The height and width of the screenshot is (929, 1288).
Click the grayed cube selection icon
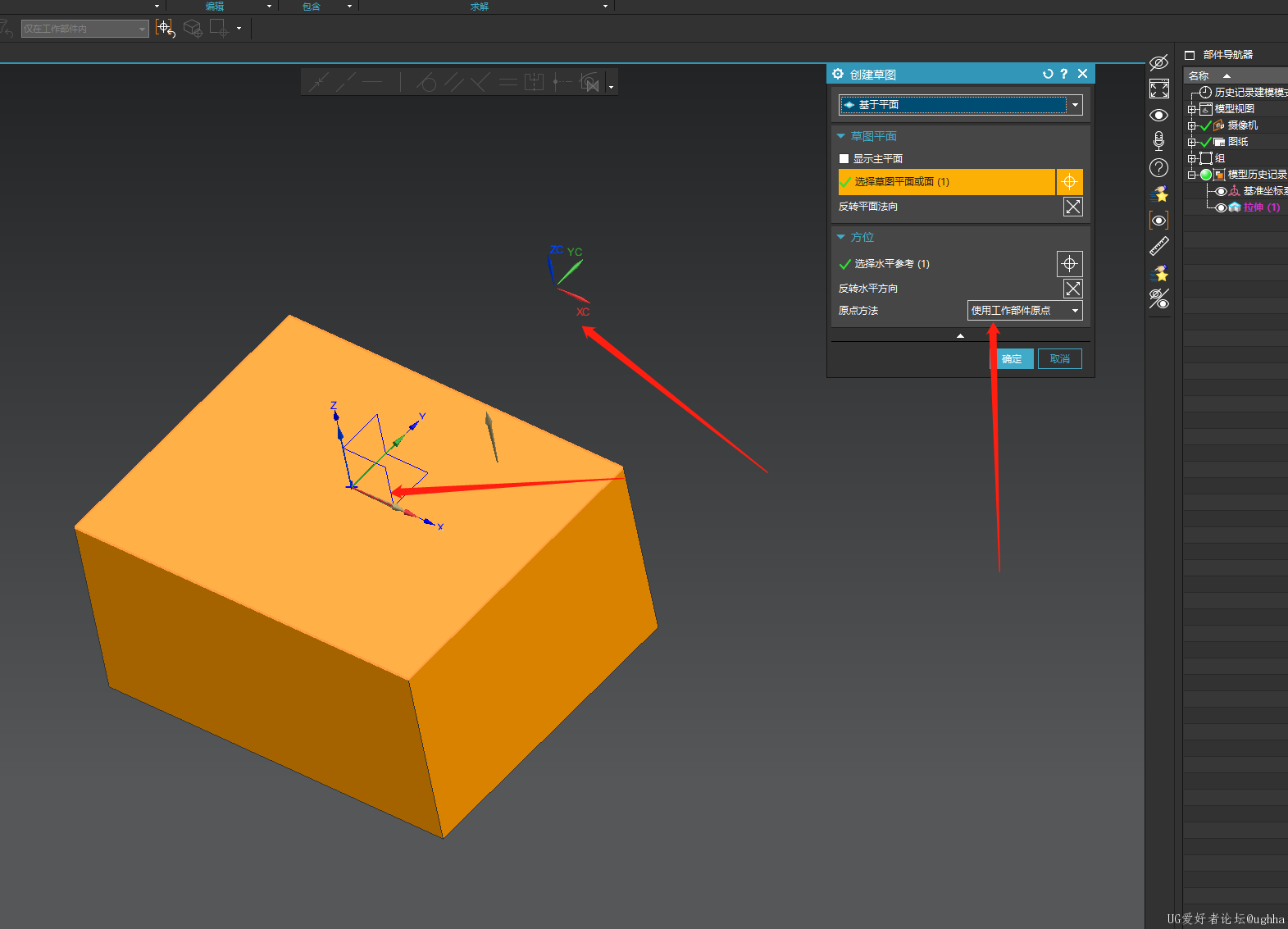(193, 29)
